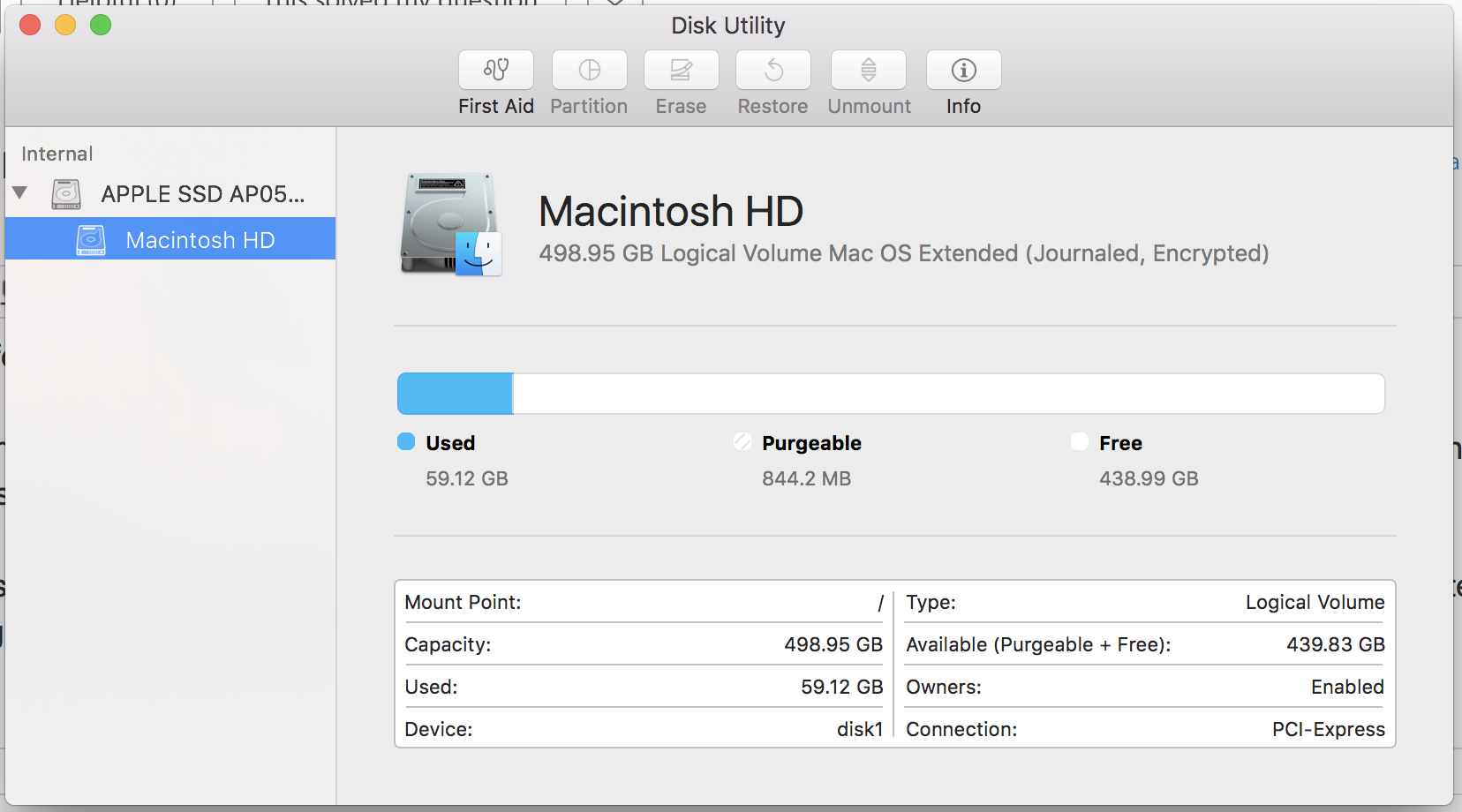Click the Macintosh HD volume icon in sidebar
The width and height of the screenshot is (1462, 812).
pos(91,240)
